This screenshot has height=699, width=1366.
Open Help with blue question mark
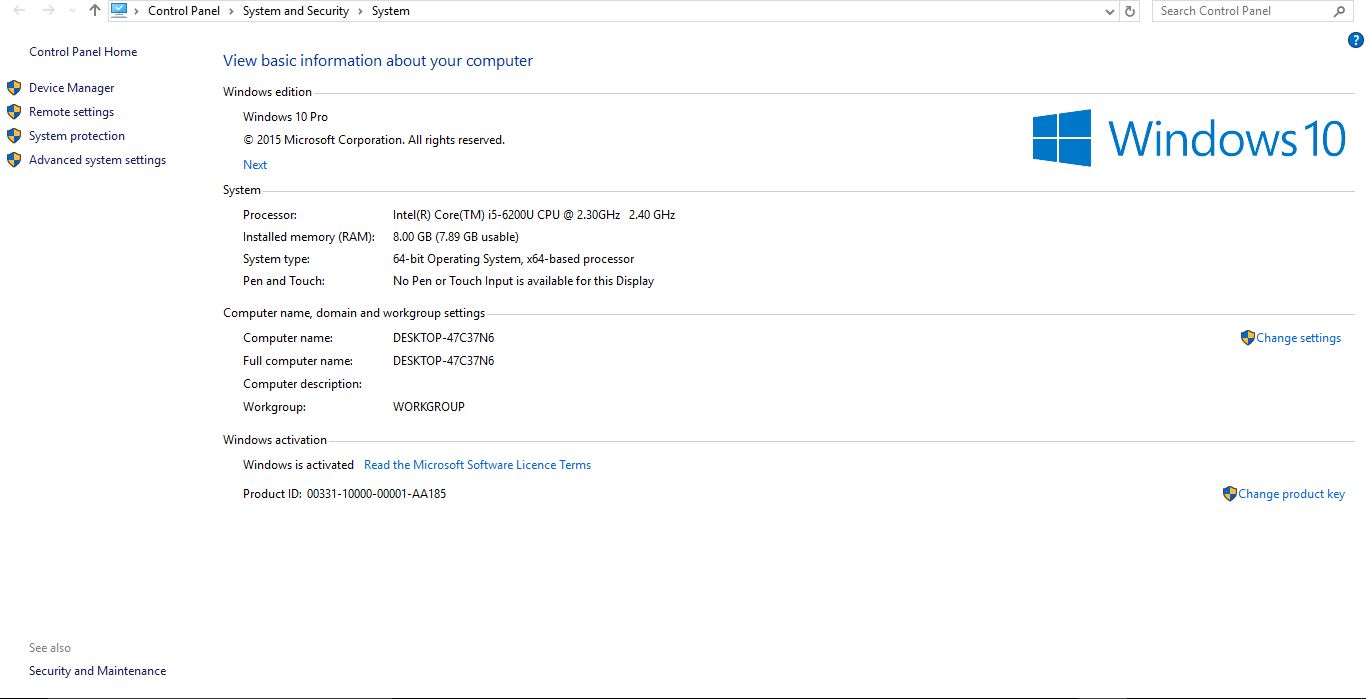(1356, 40)
